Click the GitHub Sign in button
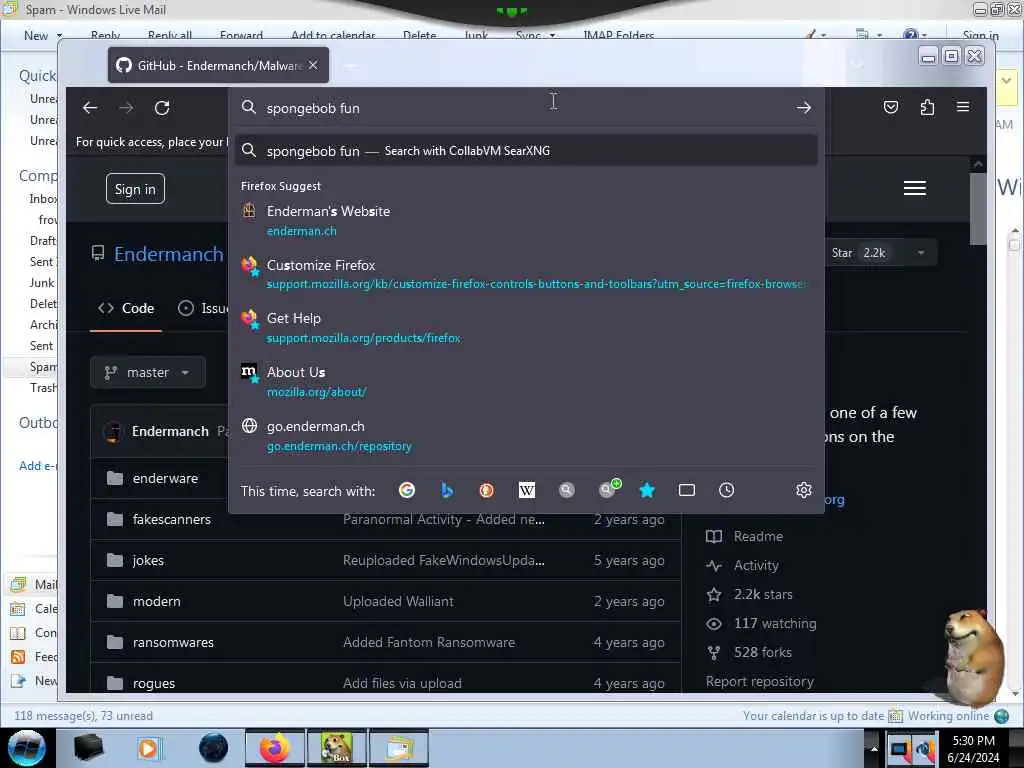The image size is (1024, 768). point(135,189)
